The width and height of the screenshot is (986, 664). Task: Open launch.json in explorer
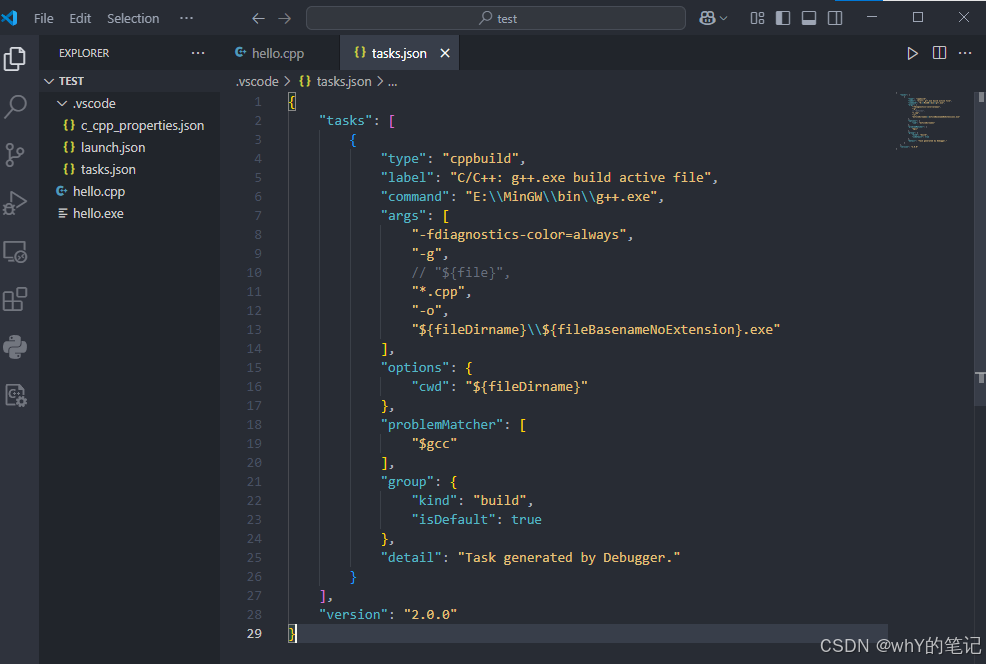pos(130,147)
